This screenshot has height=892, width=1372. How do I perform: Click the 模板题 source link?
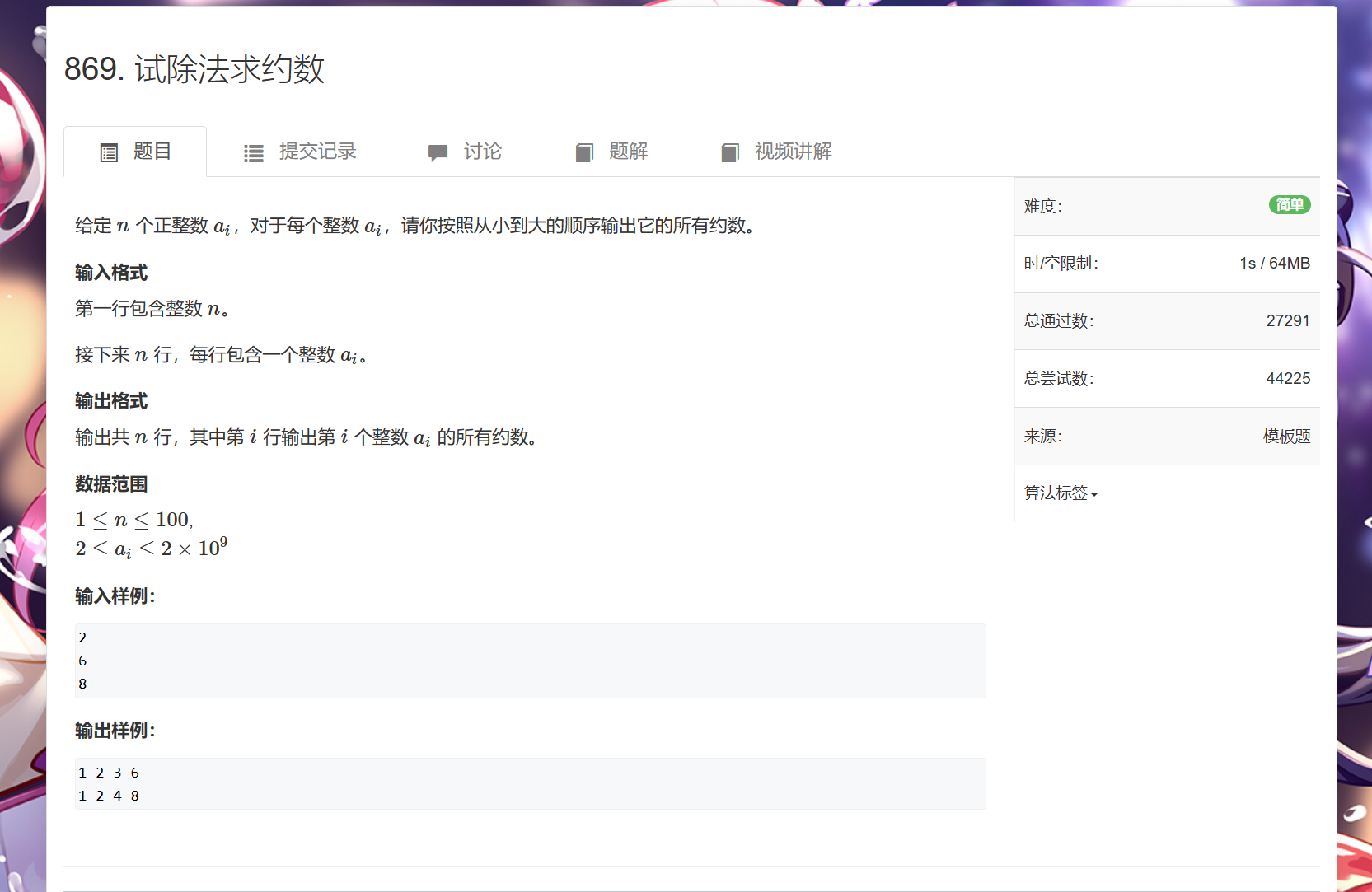pos(1286,437)
